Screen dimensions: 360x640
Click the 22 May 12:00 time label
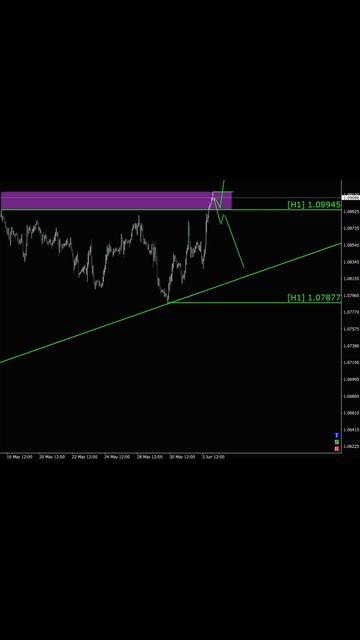pos(84,457)
